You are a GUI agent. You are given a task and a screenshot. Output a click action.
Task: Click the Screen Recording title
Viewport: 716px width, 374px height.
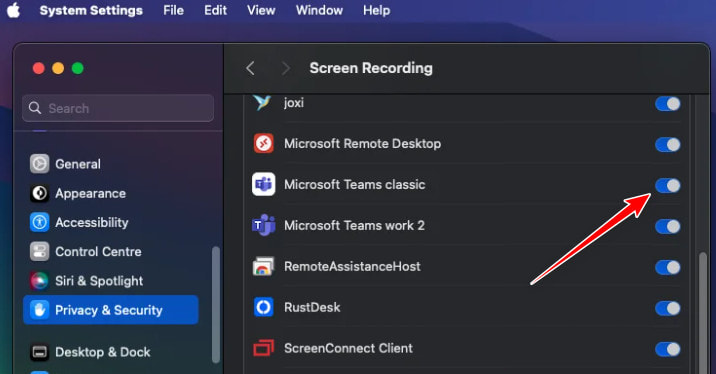coord(371,68)
